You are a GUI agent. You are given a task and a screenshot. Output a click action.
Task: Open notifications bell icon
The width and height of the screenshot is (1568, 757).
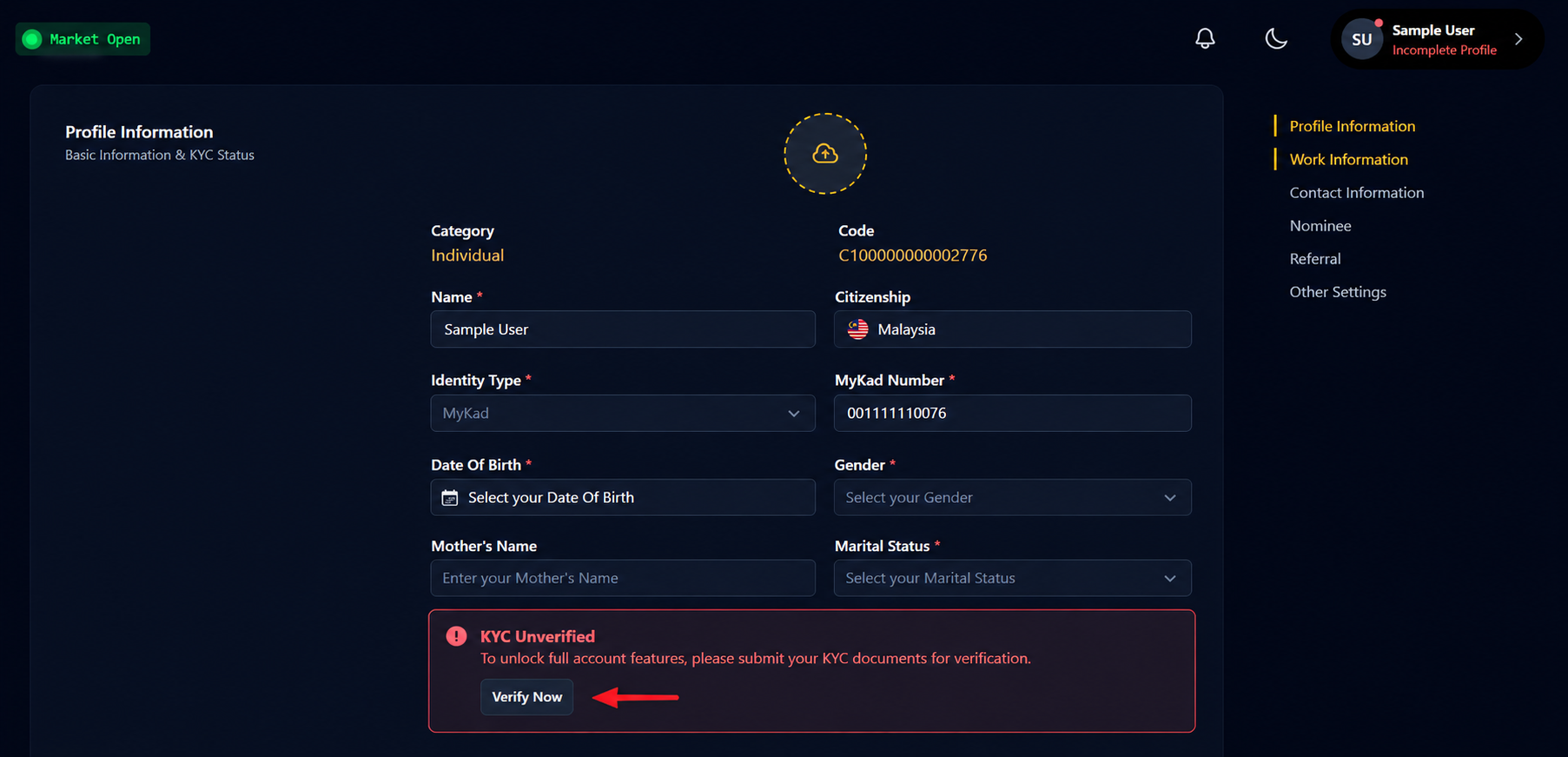pos(1205,38)
